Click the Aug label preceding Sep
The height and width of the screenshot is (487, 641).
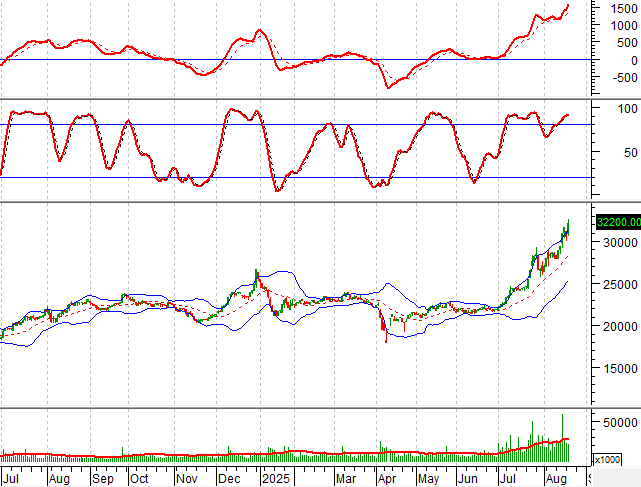59,479
